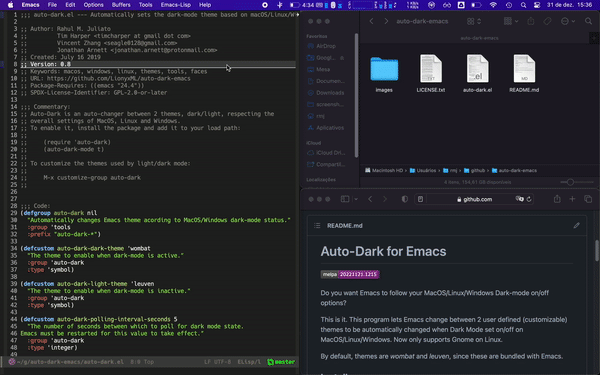This screenshot has width=600, height=375.
Task: Click ELisp/l mode indicator in mode line
Action: [x=249, y=362]
